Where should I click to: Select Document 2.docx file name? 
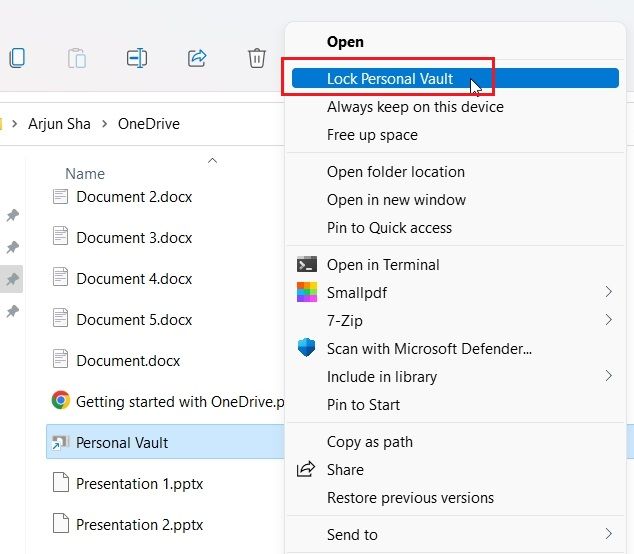(134, 197)
